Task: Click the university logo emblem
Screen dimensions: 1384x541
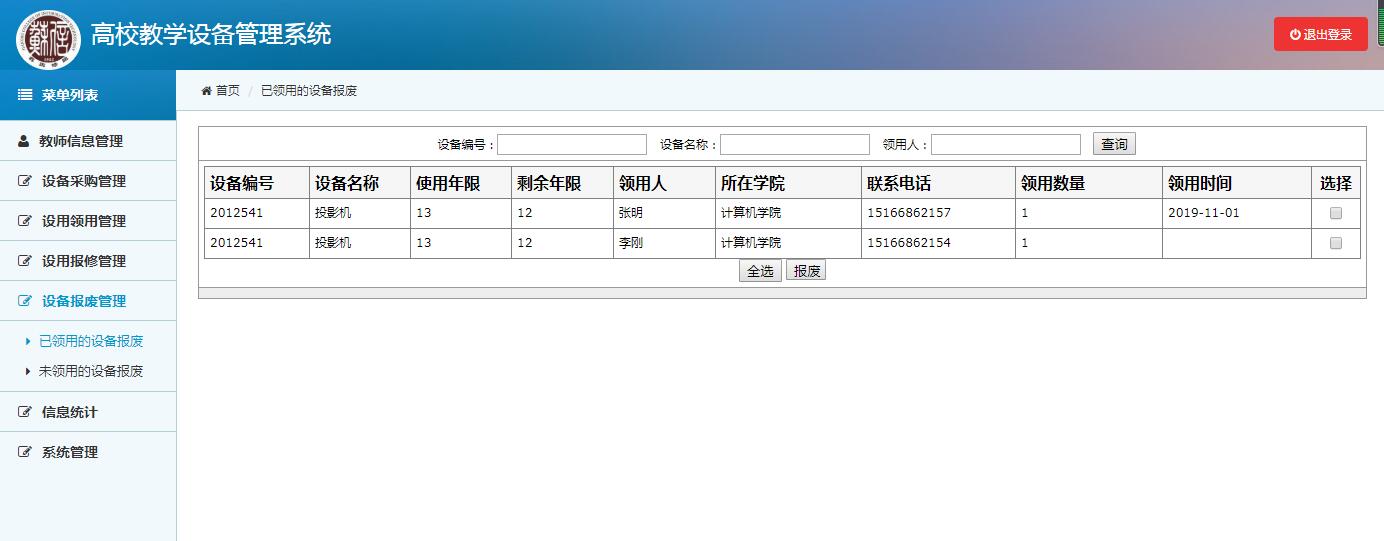Action: [x=48, y=38]
